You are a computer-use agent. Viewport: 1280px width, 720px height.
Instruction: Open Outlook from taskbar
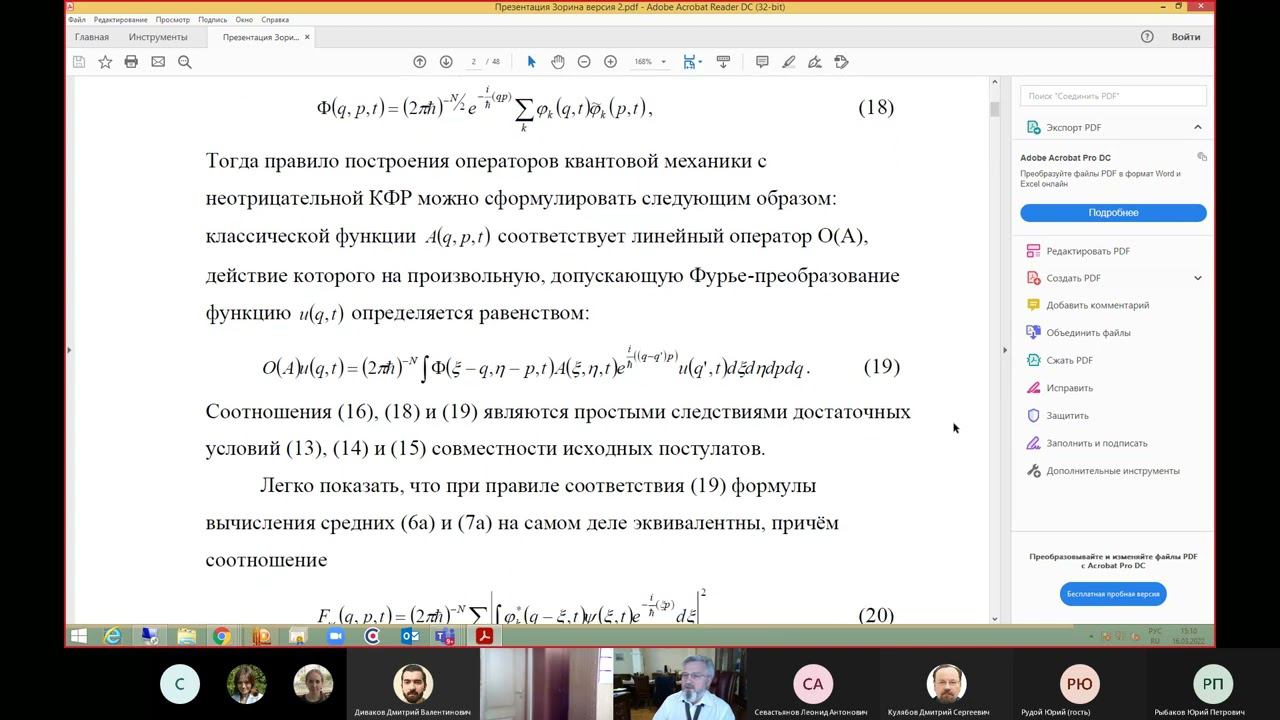[410, 636]
